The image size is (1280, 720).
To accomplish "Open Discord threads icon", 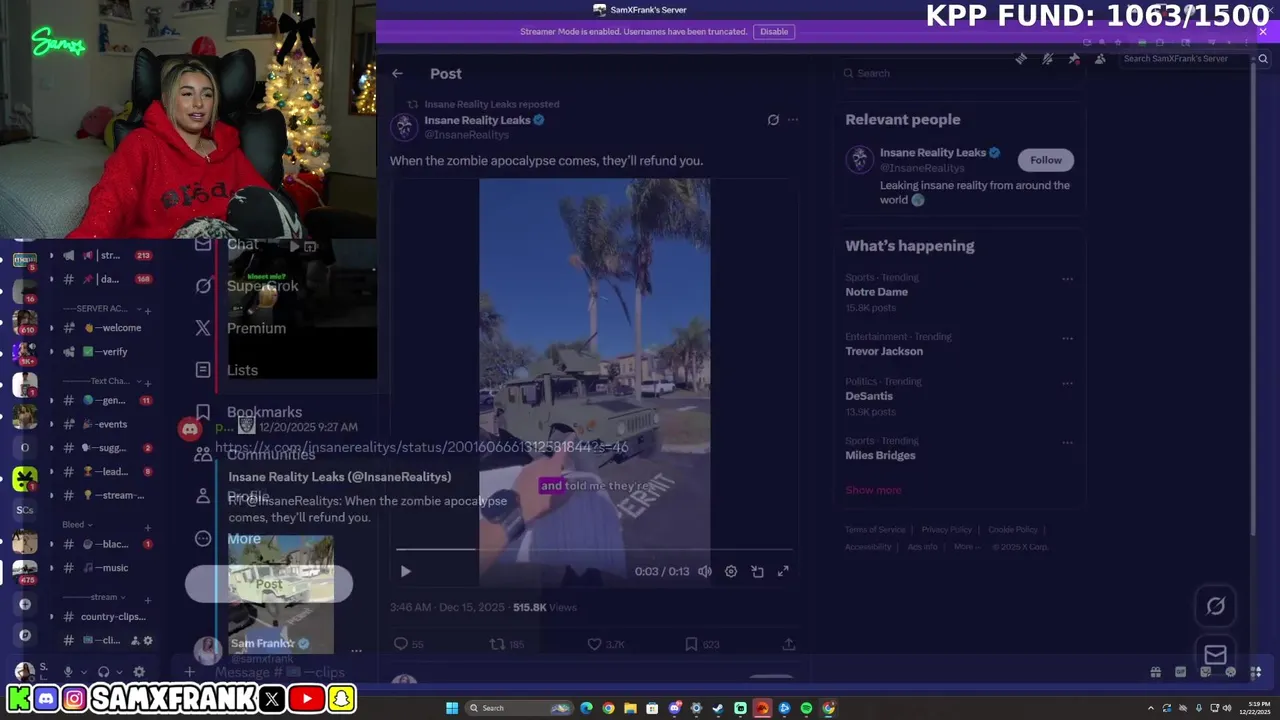I will click(x=1021, y=59).
